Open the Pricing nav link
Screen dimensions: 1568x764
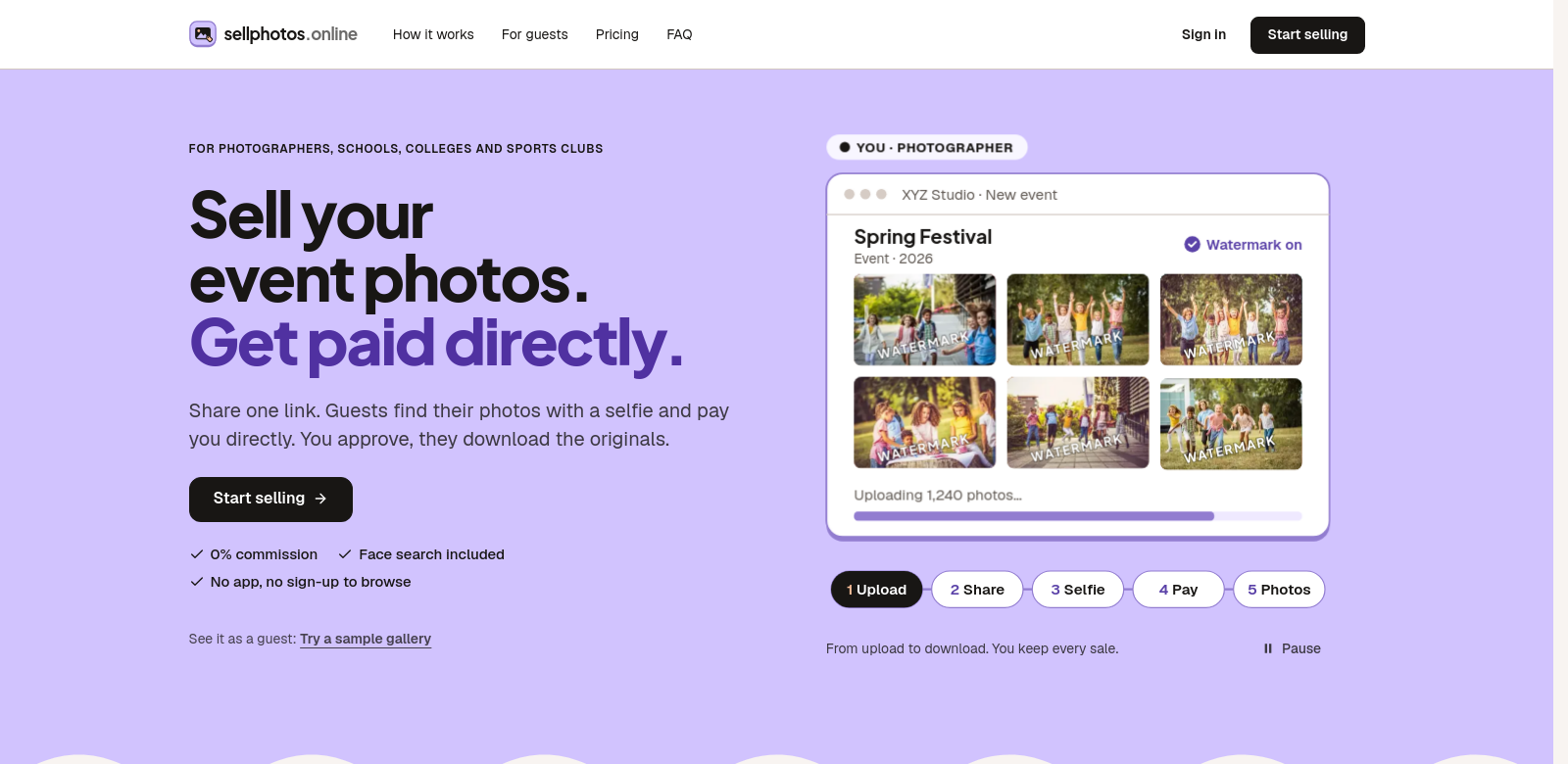coord(617,34)
